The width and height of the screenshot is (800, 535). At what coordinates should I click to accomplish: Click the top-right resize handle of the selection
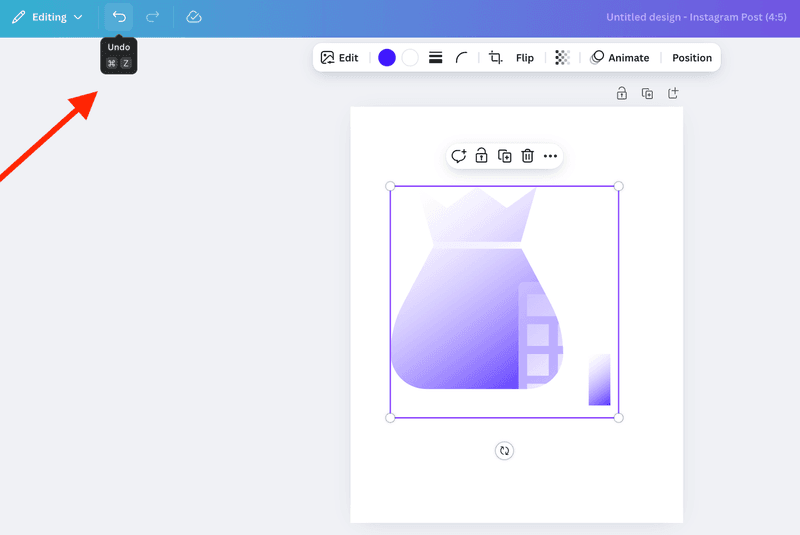pyautogui.click(x=618, y=186)
